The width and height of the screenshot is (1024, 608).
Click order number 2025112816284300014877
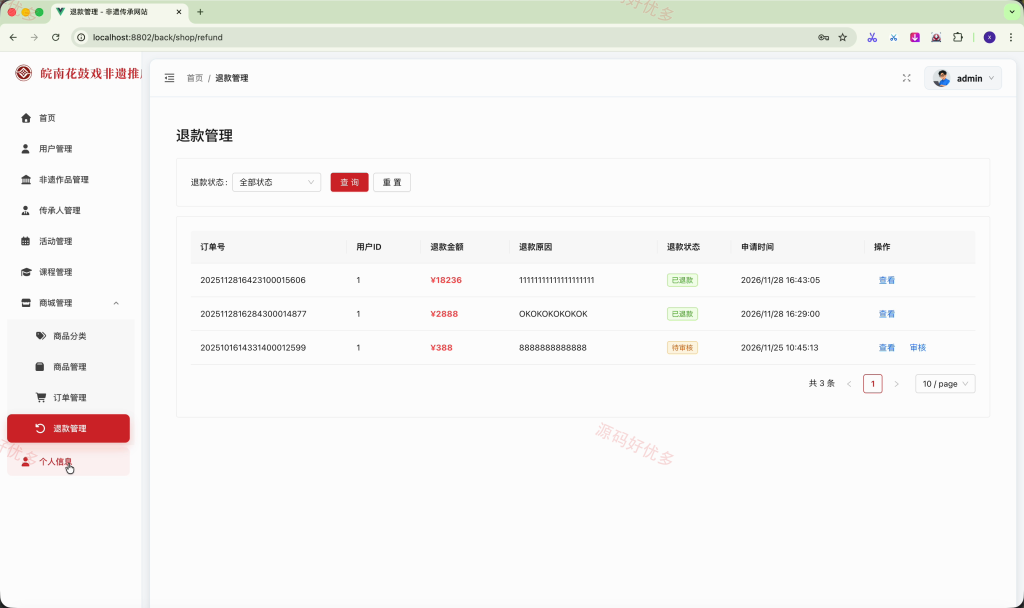(253, 314)
